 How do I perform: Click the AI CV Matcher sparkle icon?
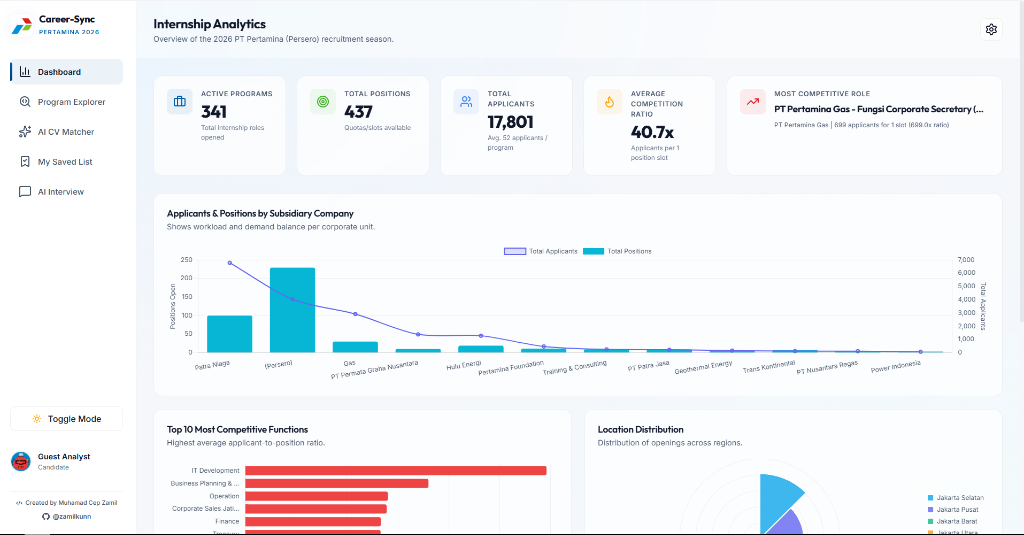click(25, 132)
